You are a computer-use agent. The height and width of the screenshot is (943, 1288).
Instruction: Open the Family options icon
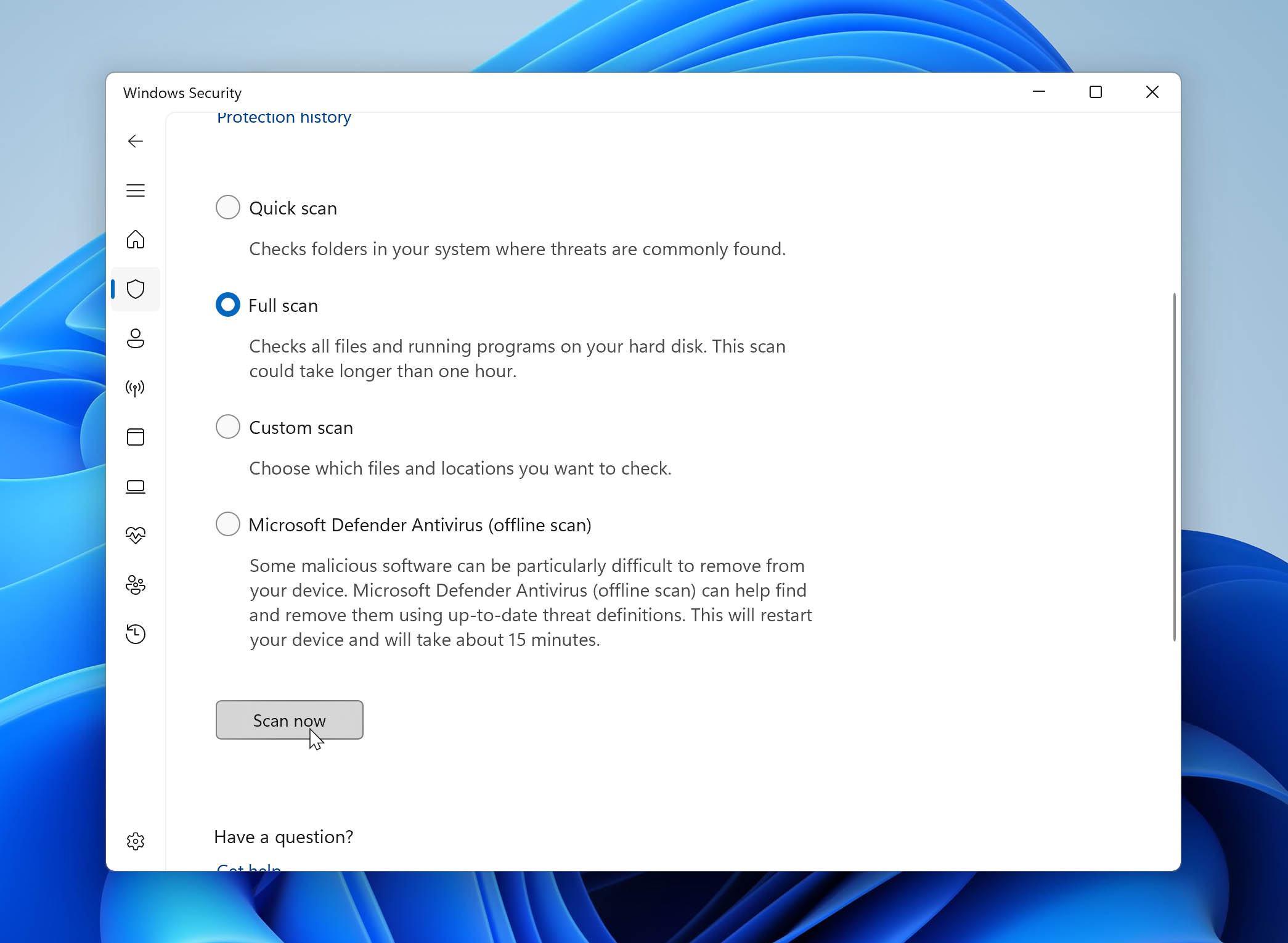pyautogui.click(x=135, y=584)
